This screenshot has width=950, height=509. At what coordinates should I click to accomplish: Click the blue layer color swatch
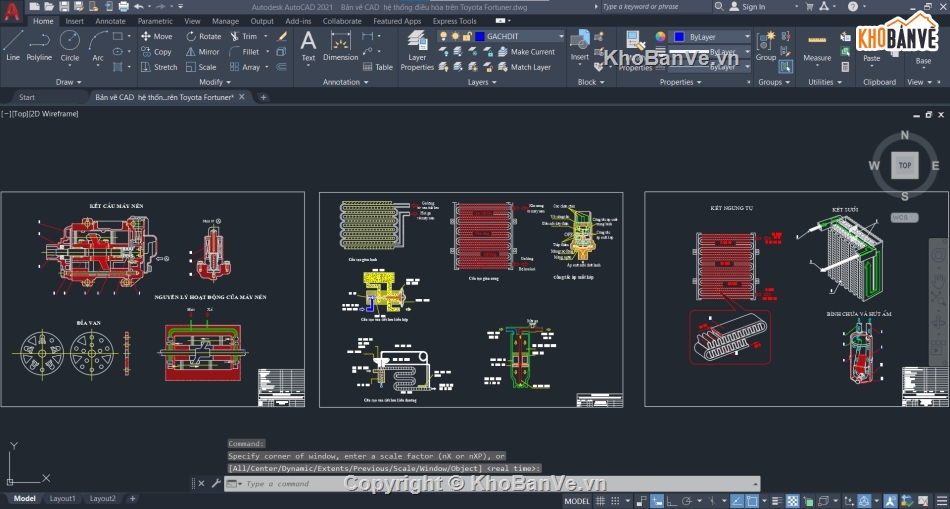(480, 36)
